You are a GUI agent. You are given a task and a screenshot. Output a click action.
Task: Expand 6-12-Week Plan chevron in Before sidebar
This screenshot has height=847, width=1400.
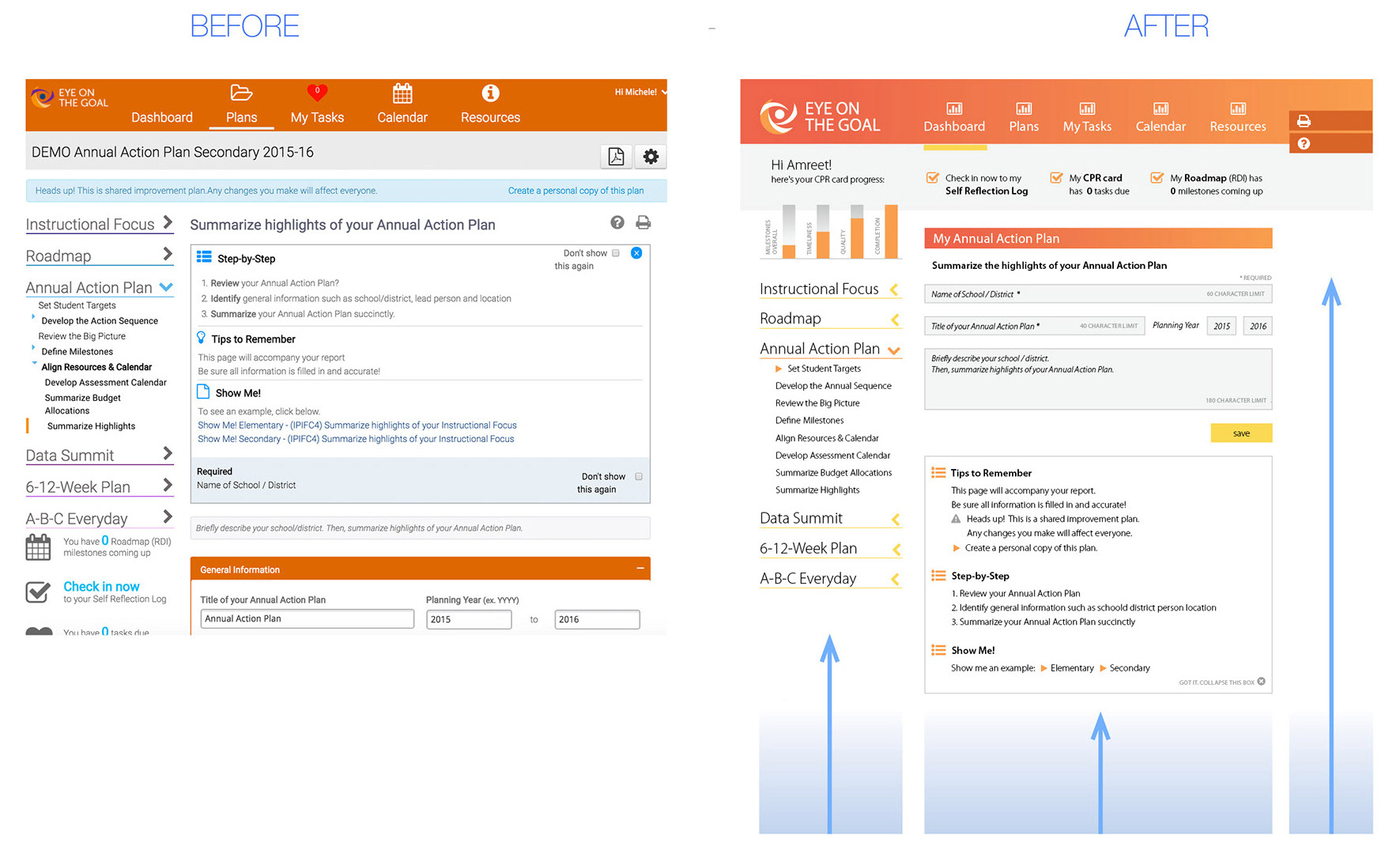tap(168, 485)
